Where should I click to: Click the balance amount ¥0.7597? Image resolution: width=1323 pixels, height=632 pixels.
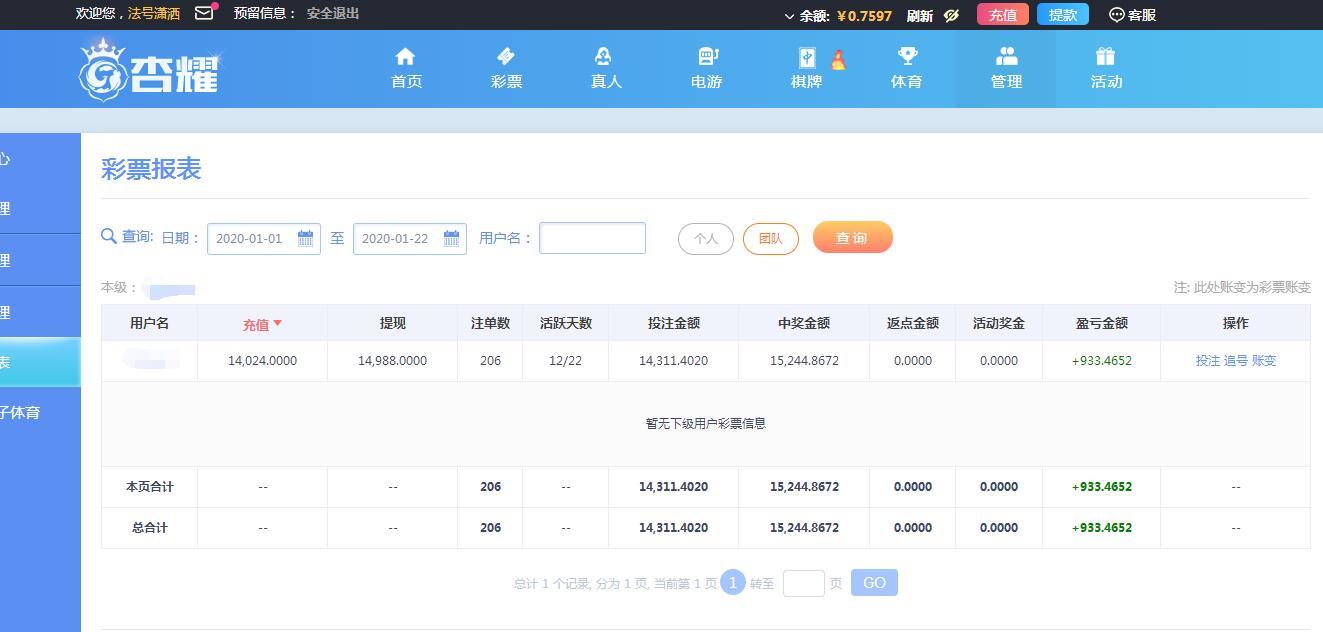coord(865,16)
